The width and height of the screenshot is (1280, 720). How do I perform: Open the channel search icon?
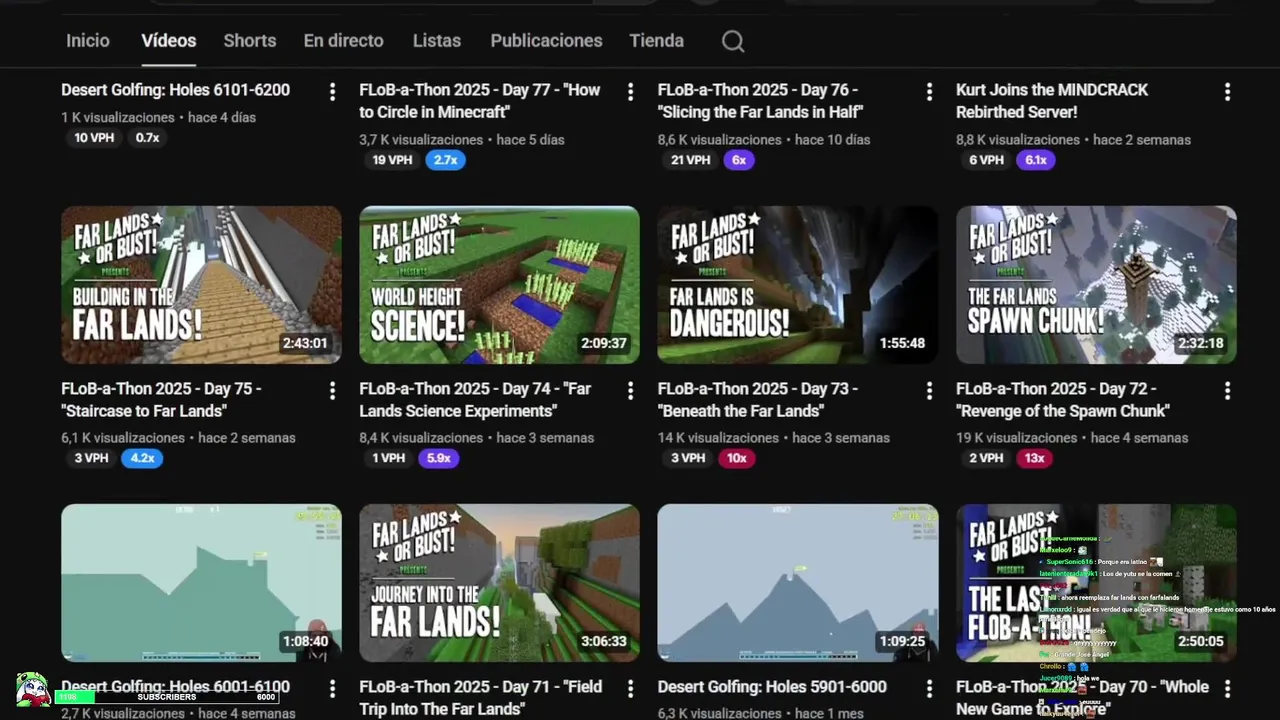[x=733, y=41]
